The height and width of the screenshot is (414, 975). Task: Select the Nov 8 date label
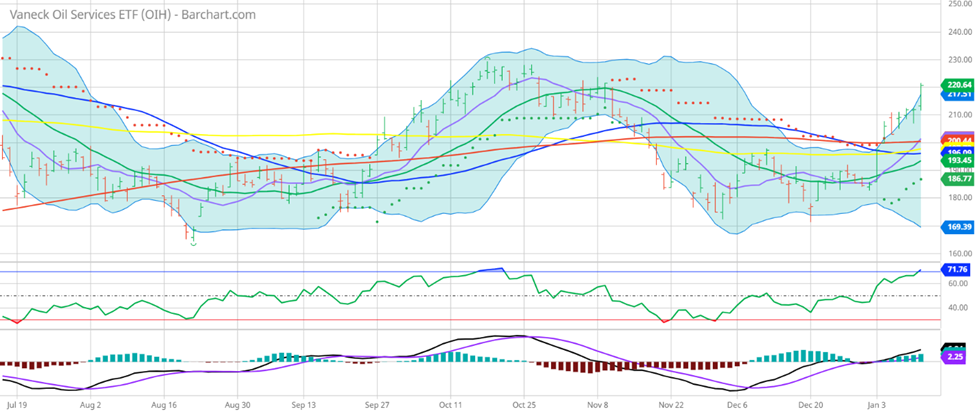click(x=598, y=404)
